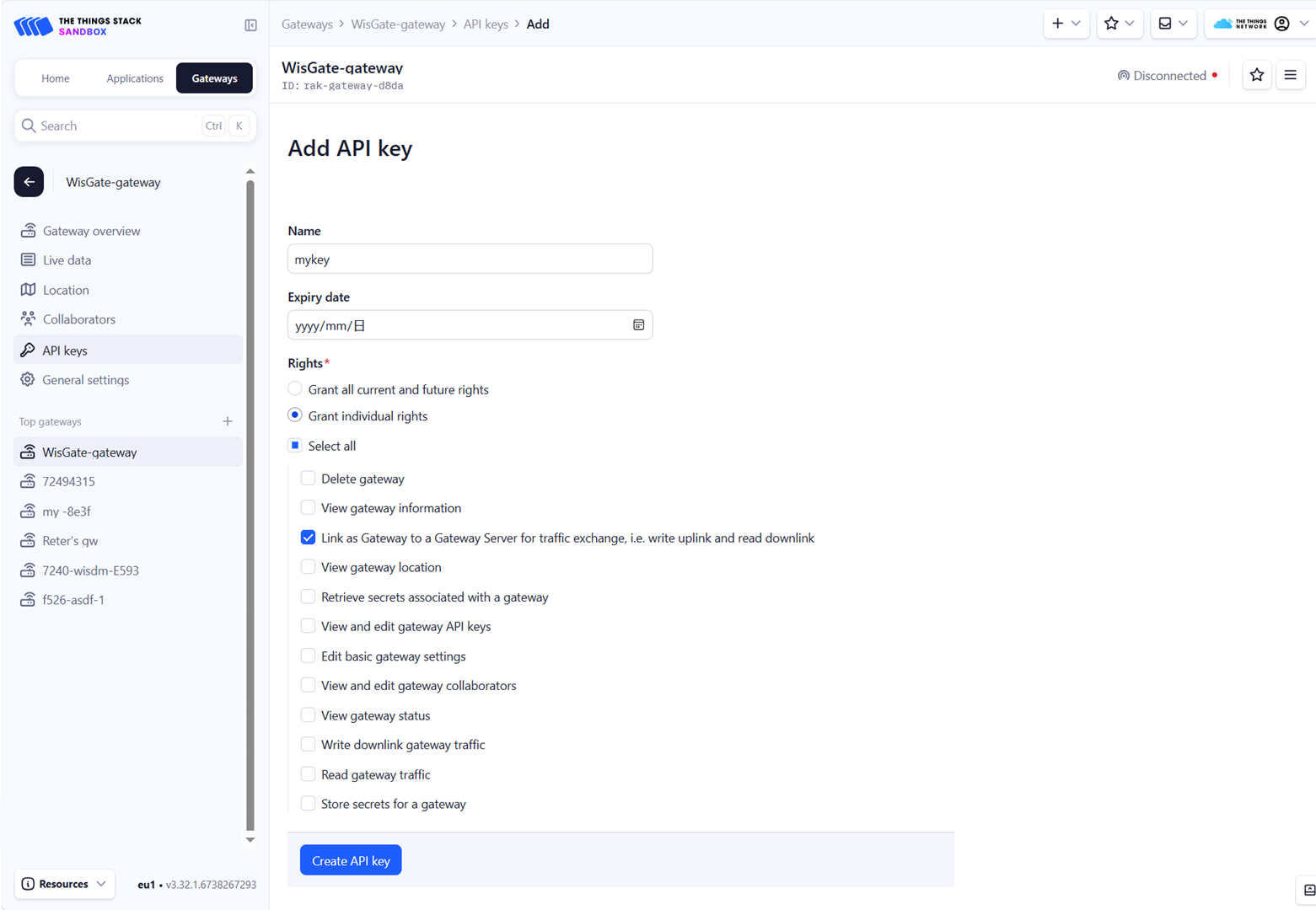Check View and edit gateway collaborators
This screenshot has height=910, width=1316.
point(308,685)
